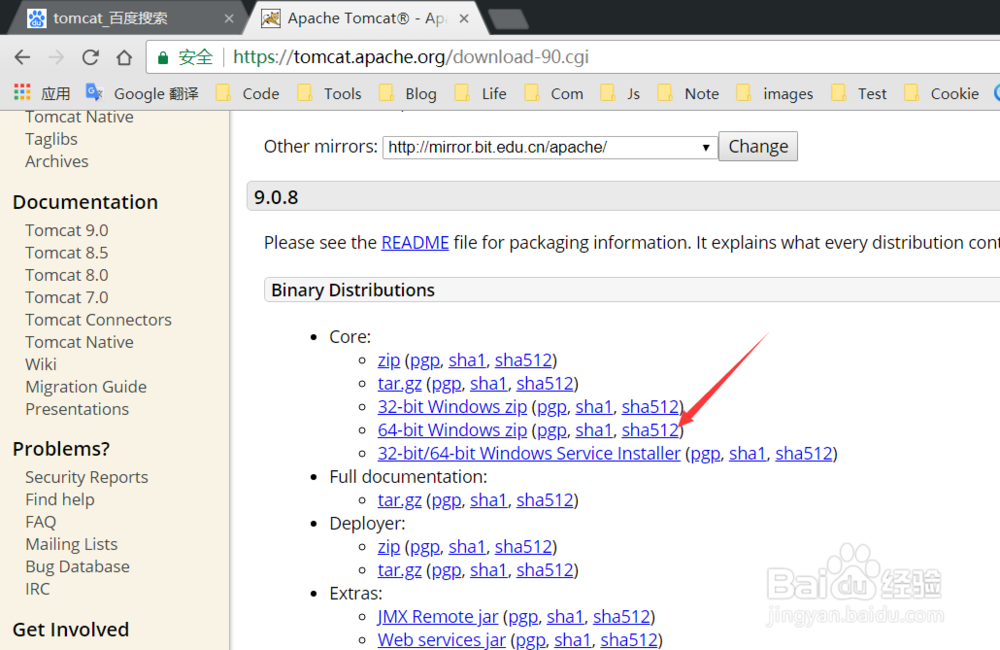This screenshot has height=650, width=1000.
Task: Open Tomcat 9.0 documentation link
Action: pos(67,230)
